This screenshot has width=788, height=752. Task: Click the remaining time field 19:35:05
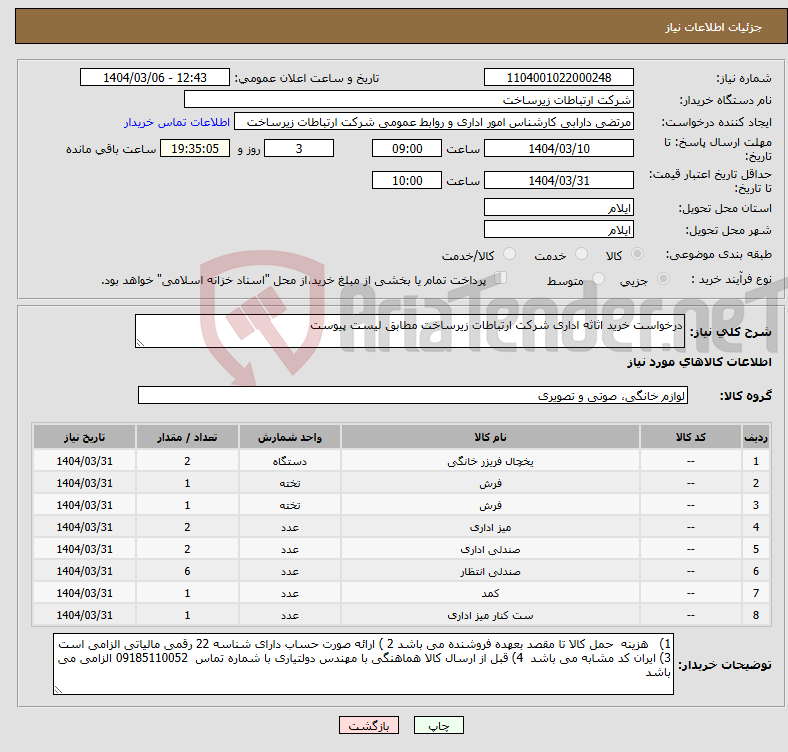click(195, 148)
